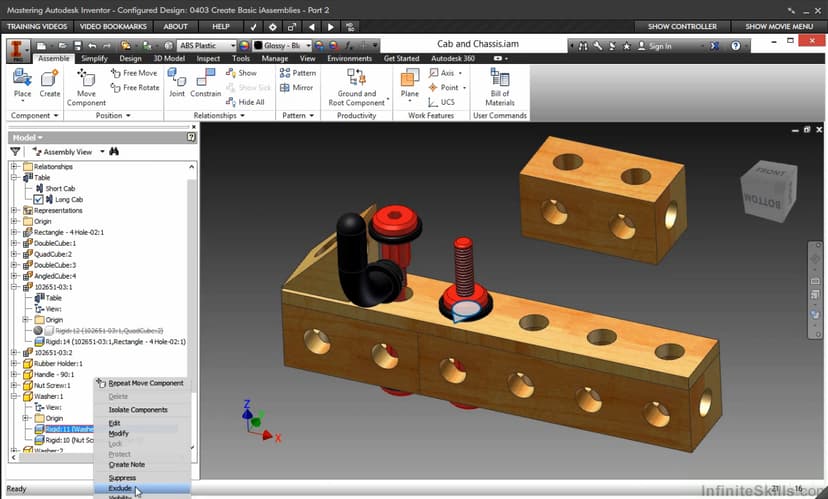
Task: Click the UCS tool
Action: [441, 102]
